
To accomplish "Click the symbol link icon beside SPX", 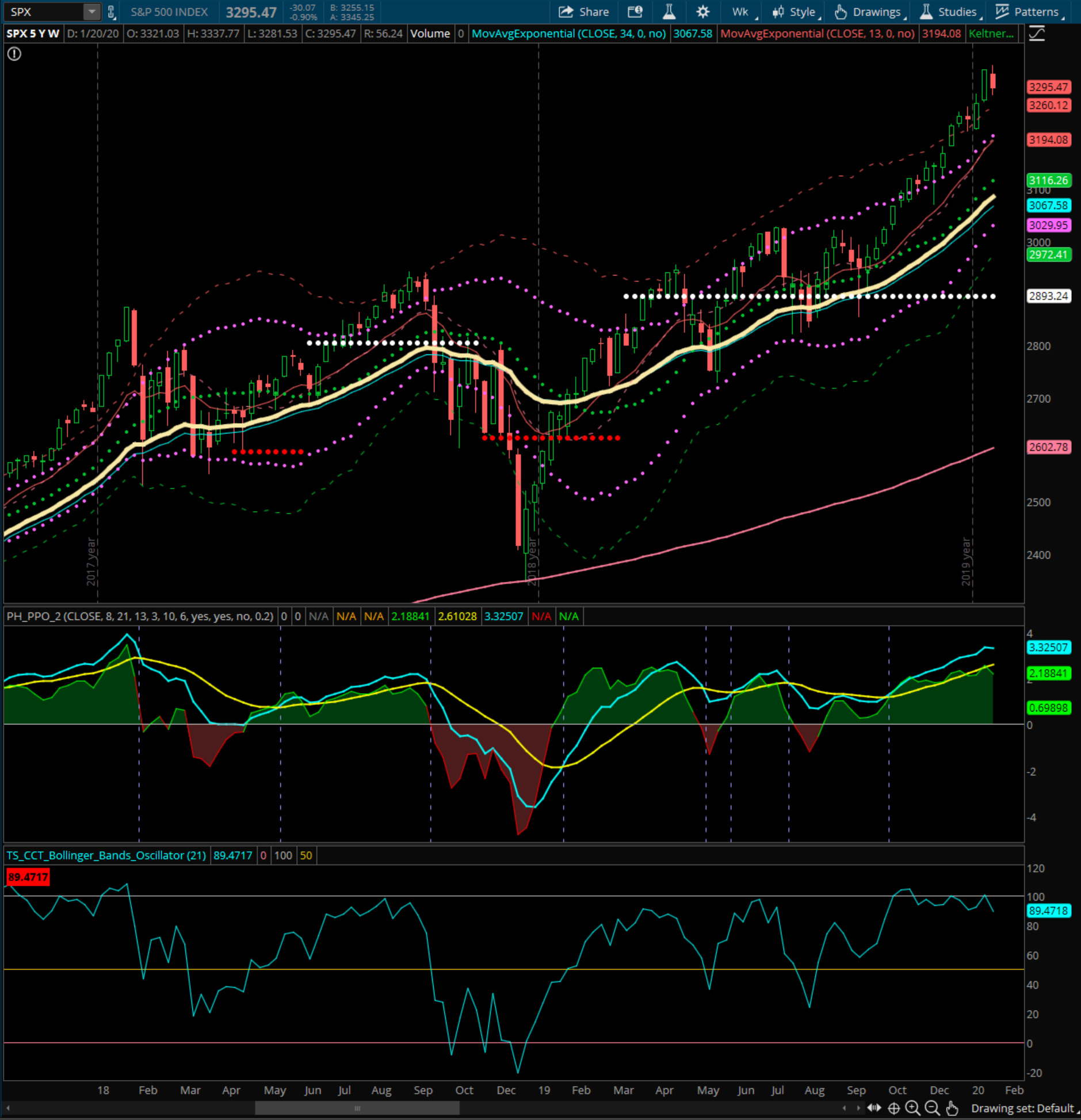I will [112, 12].
